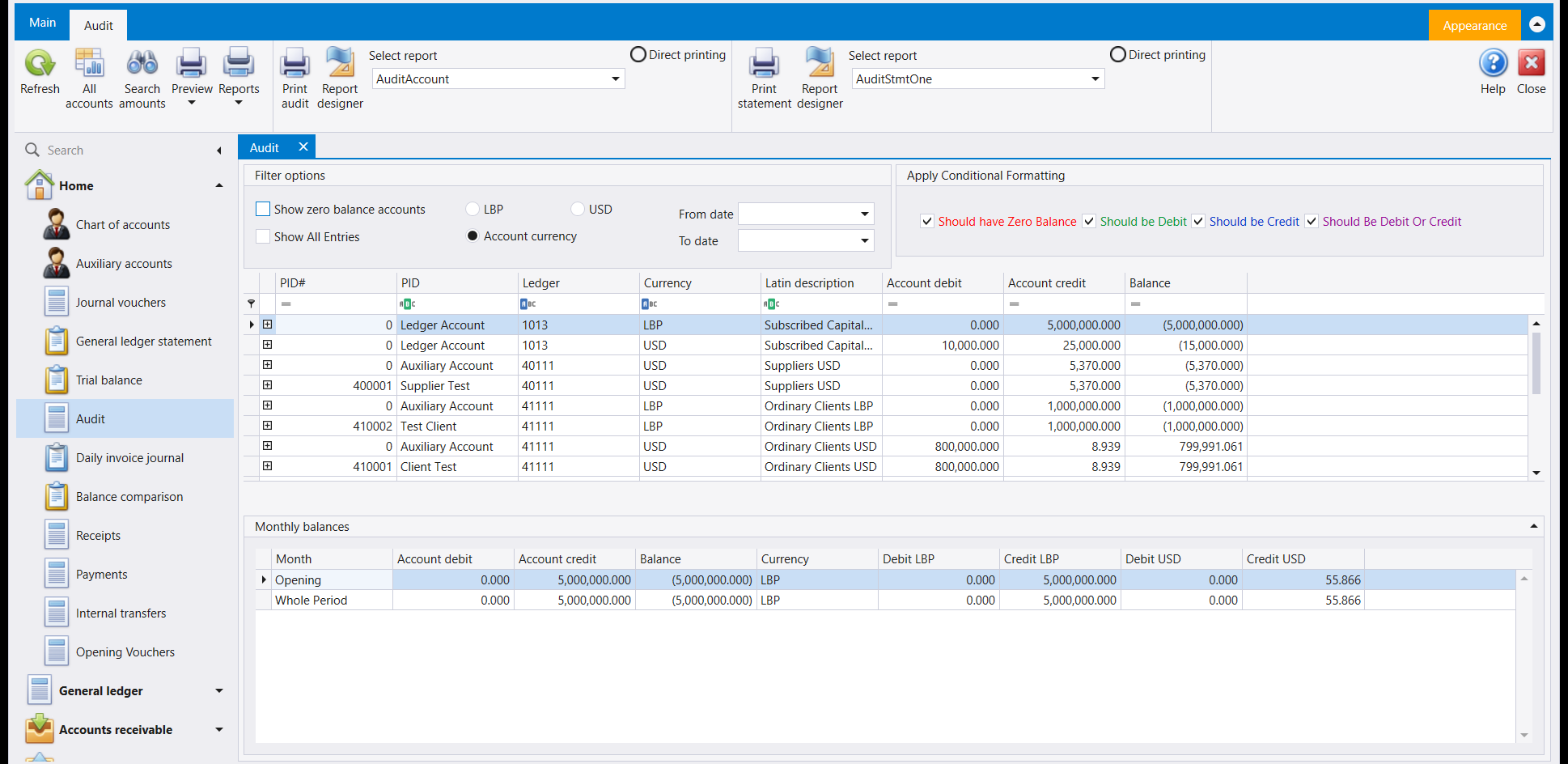1568x764 pixels.
Task: Collapse the Monthly balances panel
Action: (x=1533, y=526)
